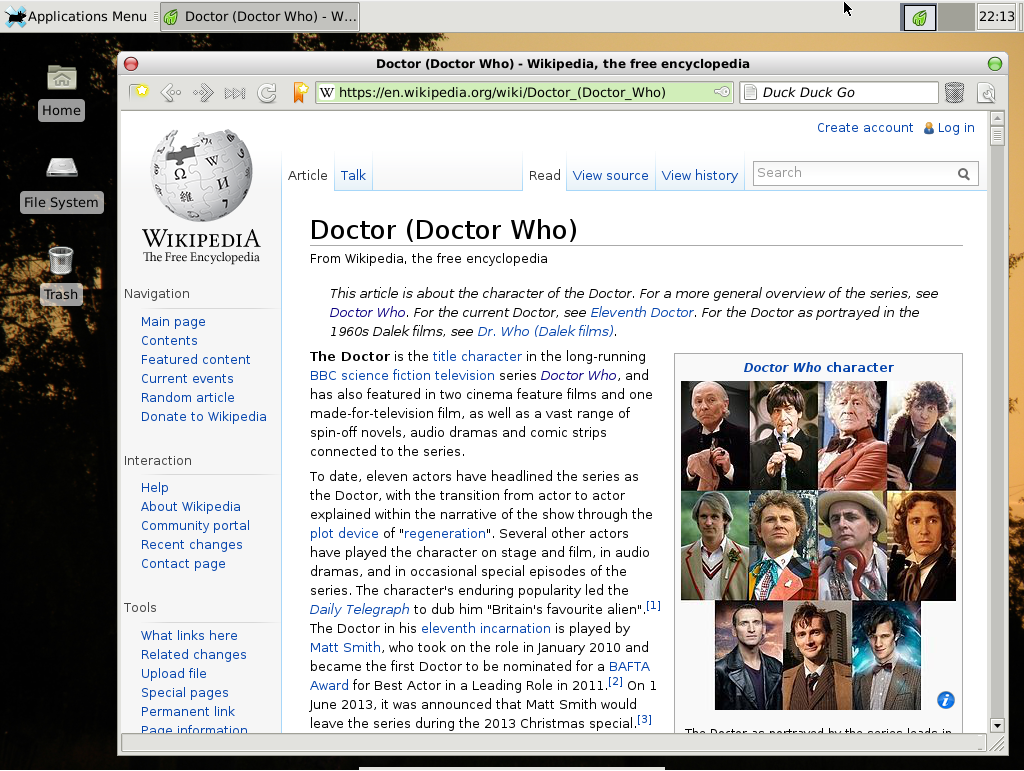Click Permanent link in Tools
1024x771 pixels.
(188, 711)
